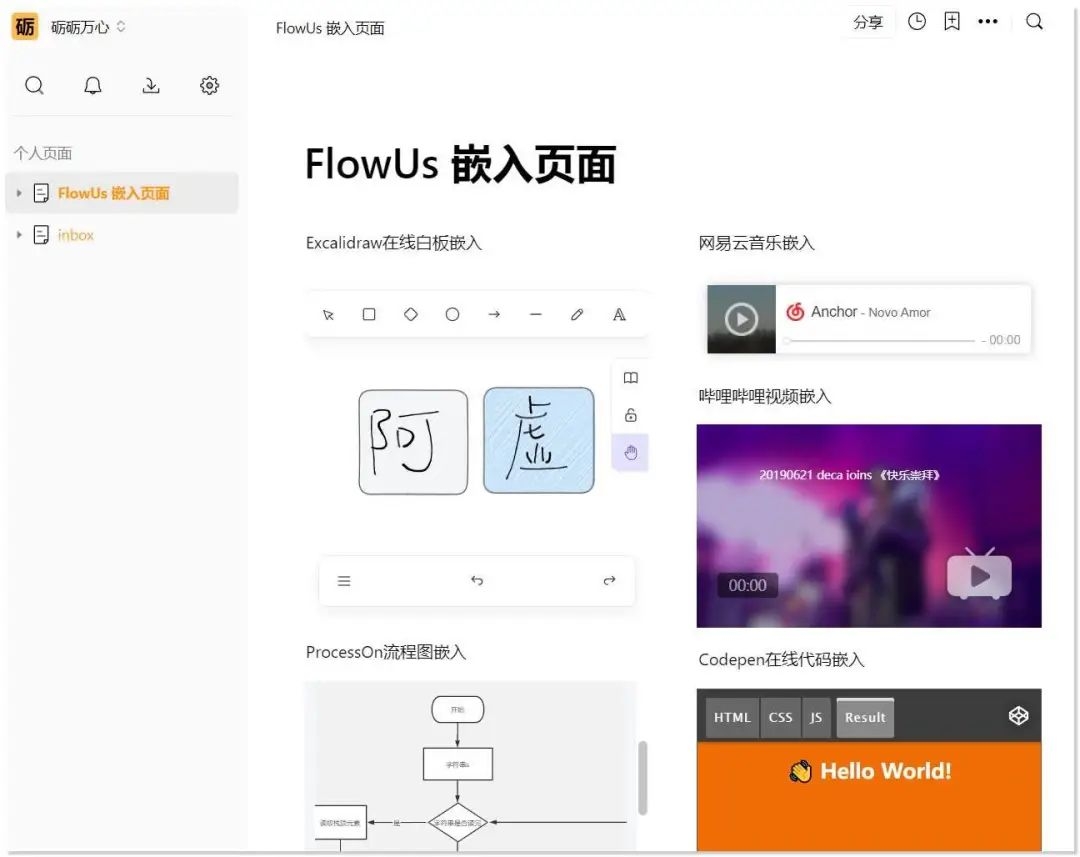Click the sidebar search icon
The width and height of the screenshot is (1080, 857).
coord(34,85)
